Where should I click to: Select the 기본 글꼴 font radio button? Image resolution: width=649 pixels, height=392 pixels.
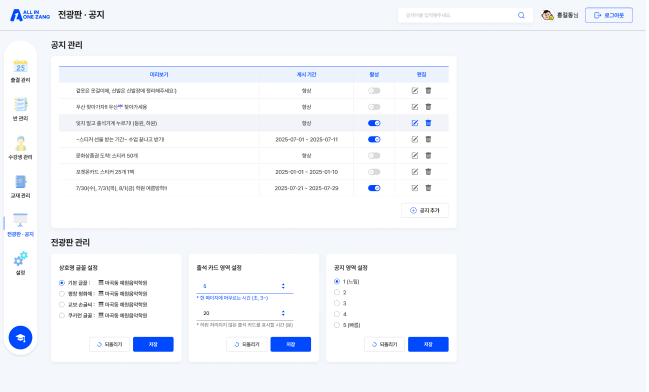pyautogui.click(x=62, y=283)
